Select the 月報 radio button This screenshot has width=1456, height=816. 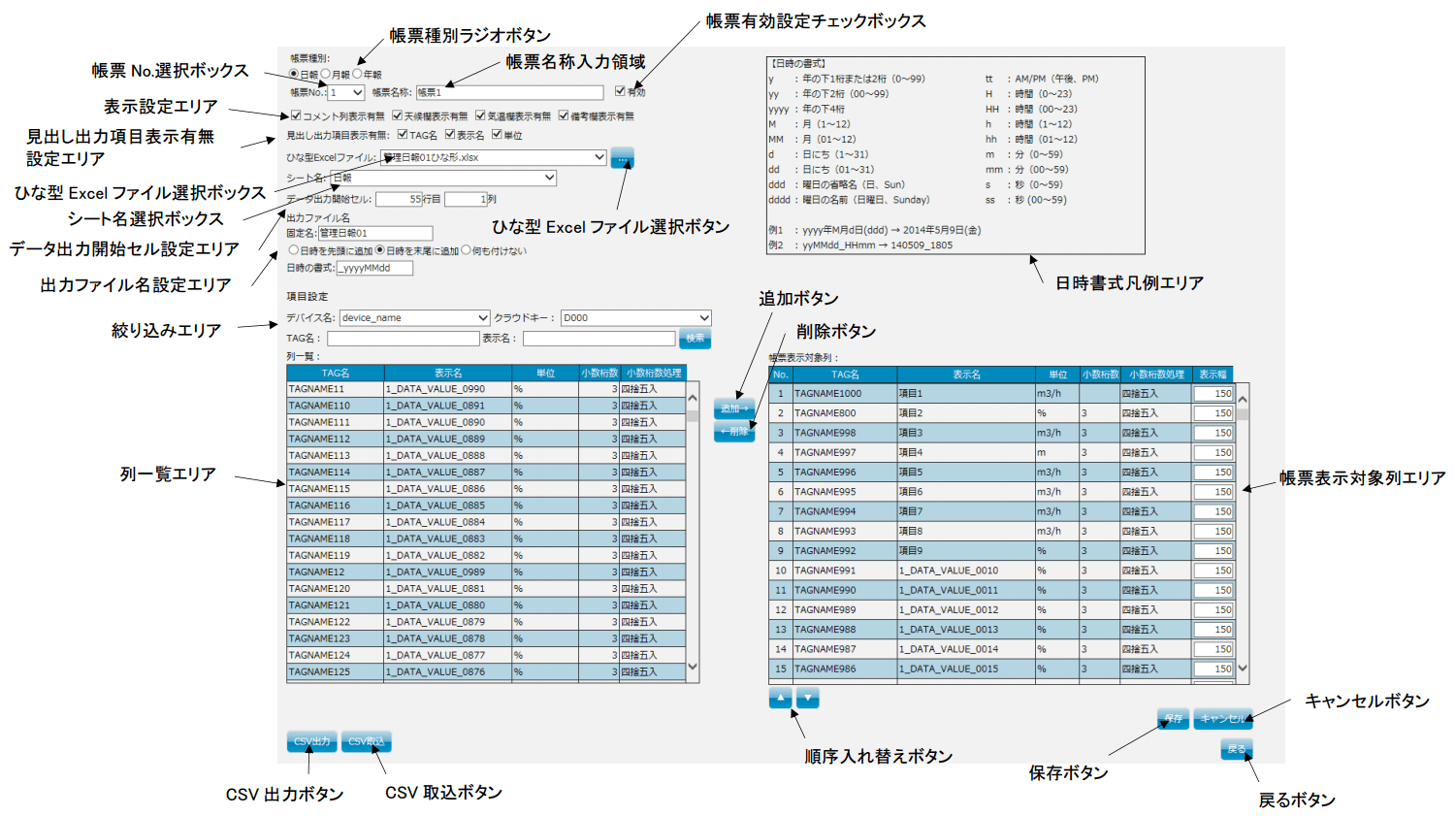pyautogui.click(x=326, y=74)
